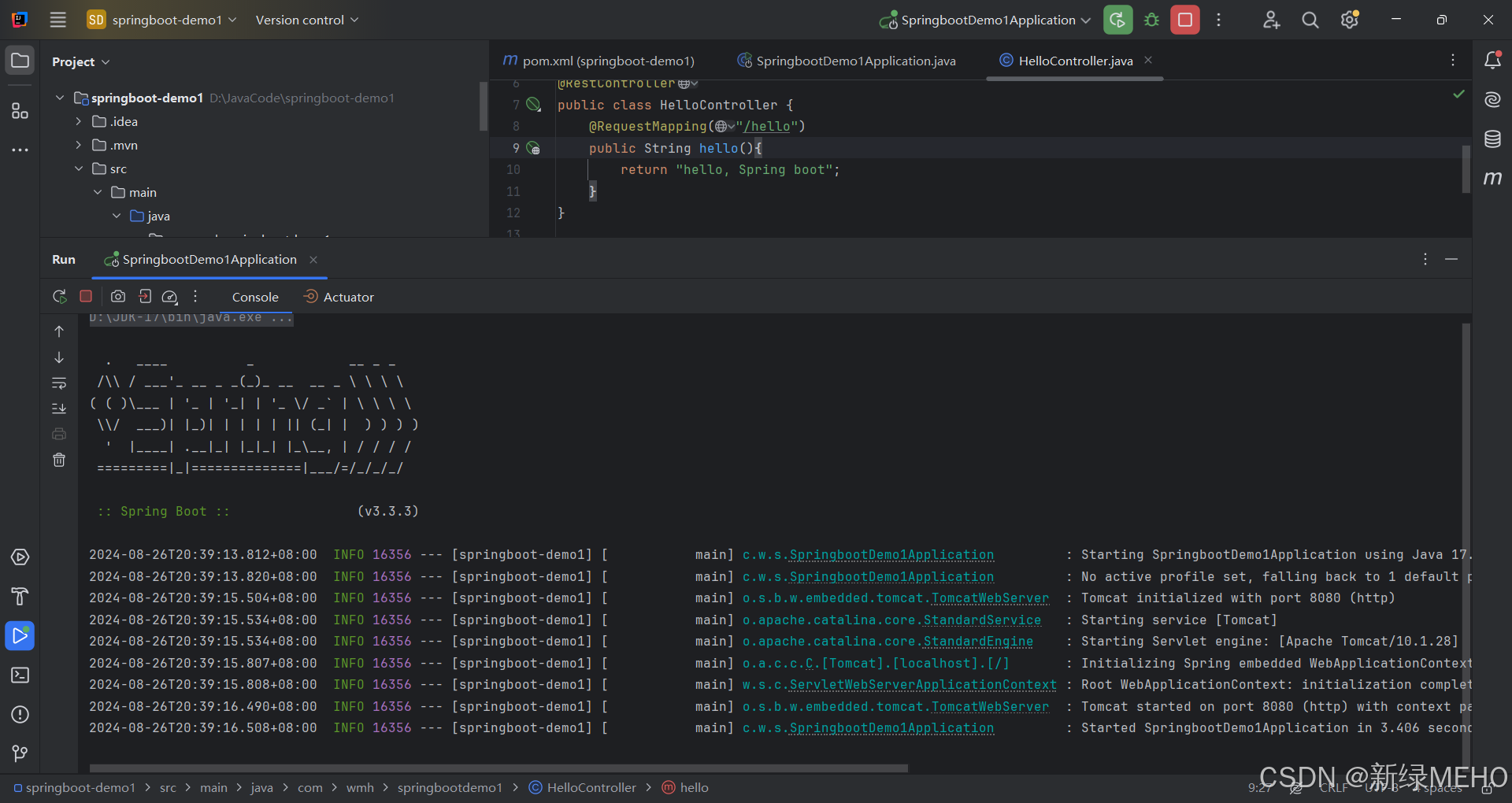This screenshot has height=803, width=1512.
Task: Print console output with printer icon
Action: click(59, 434)
